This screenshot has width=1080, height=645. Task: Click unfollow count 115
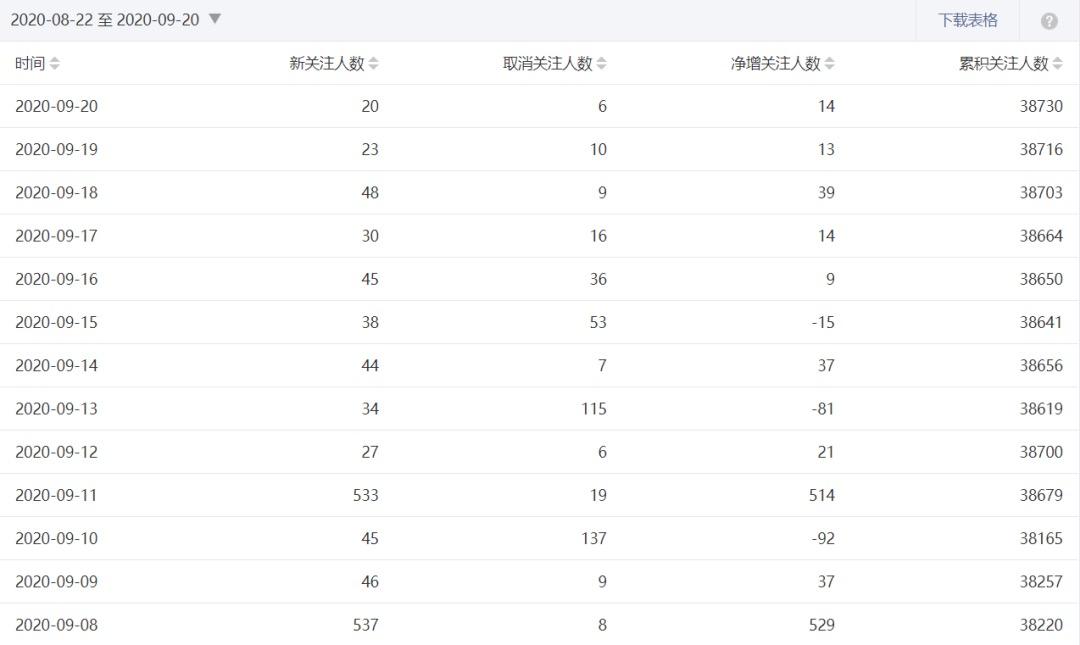[x=593, y=409]
